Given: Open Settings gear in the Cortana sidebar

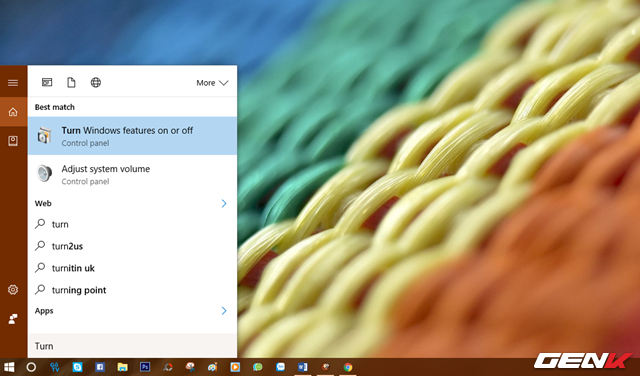Looking at the screenshot, I should (13, 290).
